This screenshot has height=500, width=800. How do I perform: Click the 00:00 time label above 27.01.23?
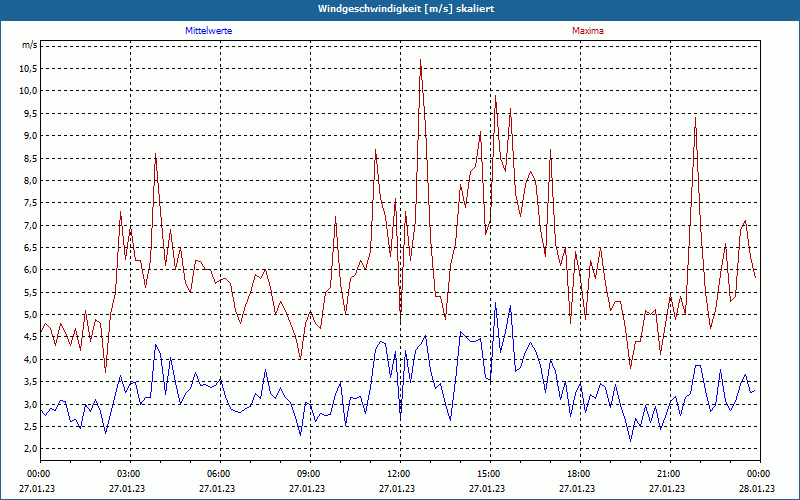(x=37, y=474)
